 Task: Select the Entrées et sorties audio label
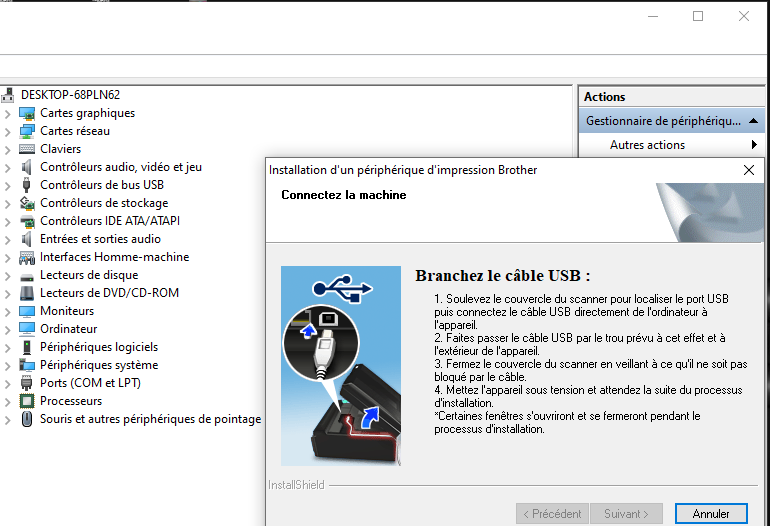(101, 239)
